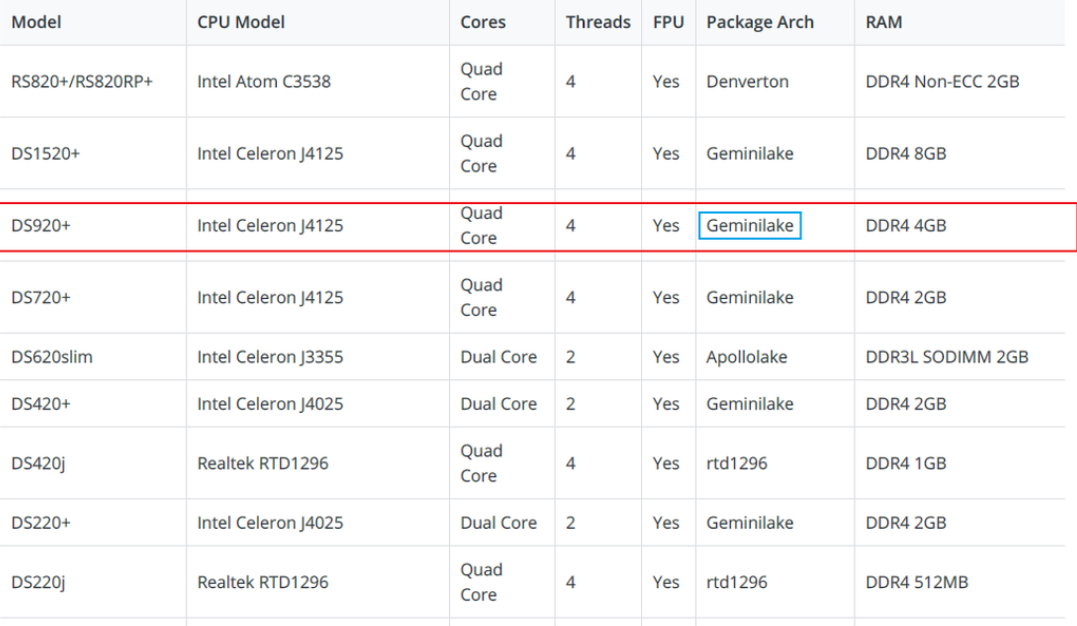Click the Intel Atom C3538 cell
The height and width of the screenshot is (626, 1077).
pos(263,82)
